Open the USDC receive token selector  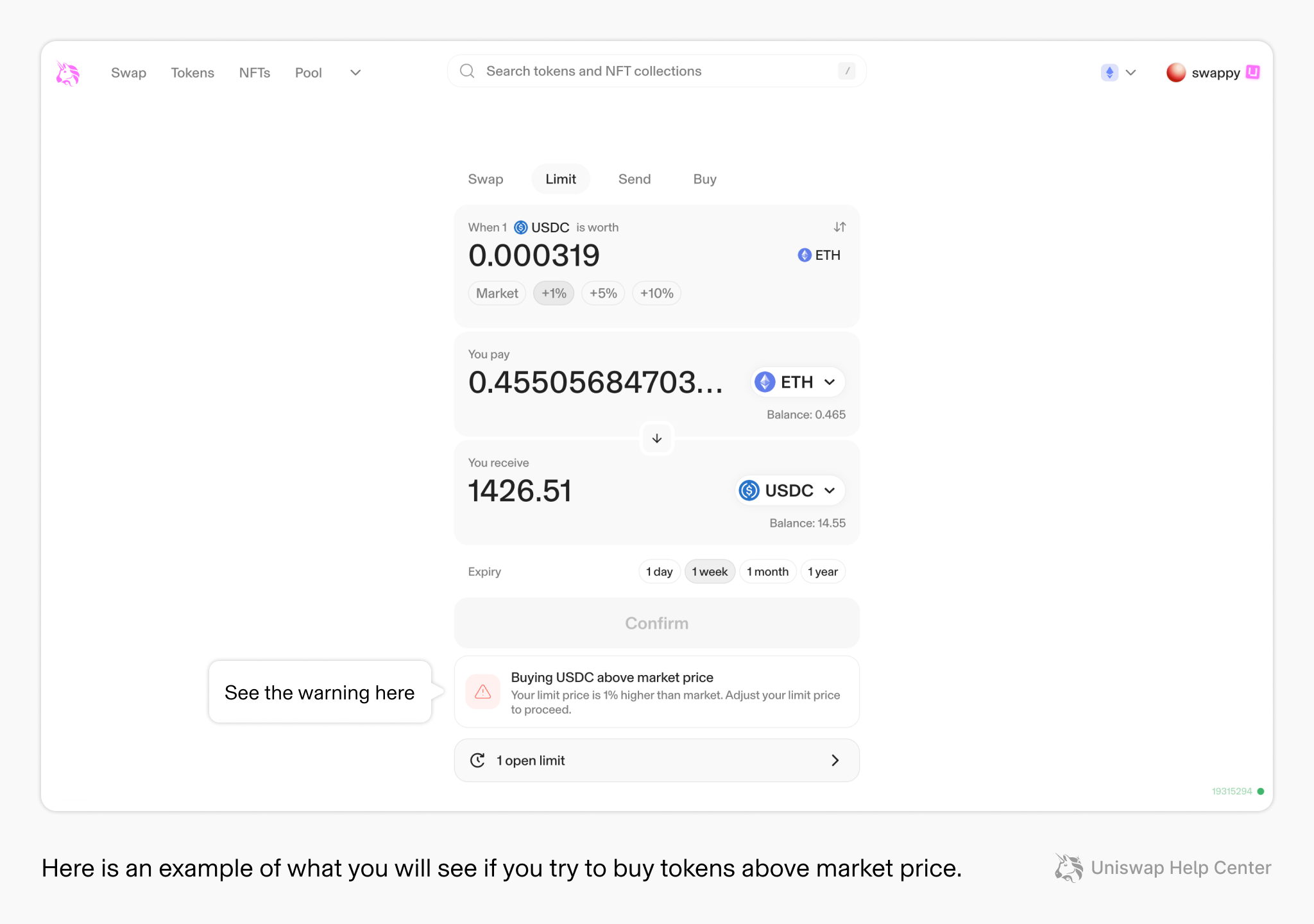pyautogui.click(x=790, y=490)
